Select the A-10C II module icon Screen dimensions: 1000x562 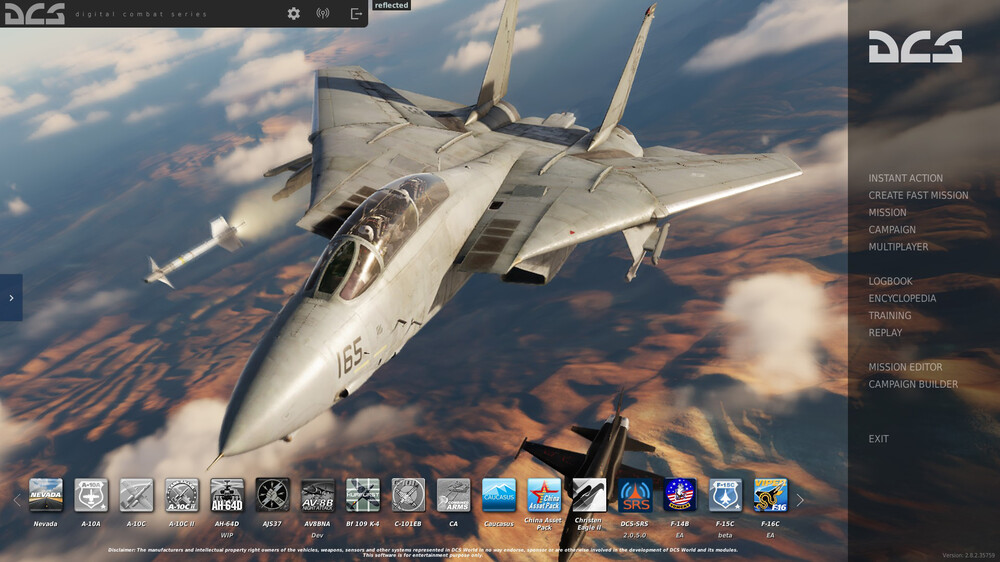[x=182, y=495]
